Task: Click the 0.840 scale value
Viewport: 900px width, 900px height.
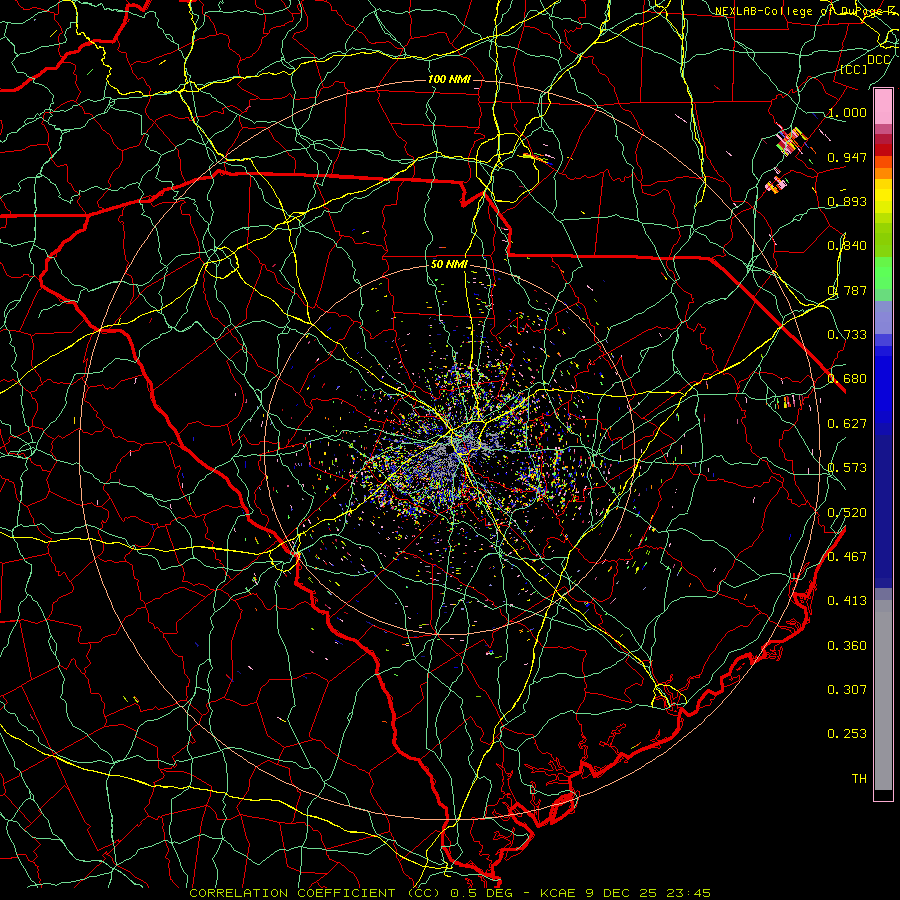Action: click(x=847, y=246)
